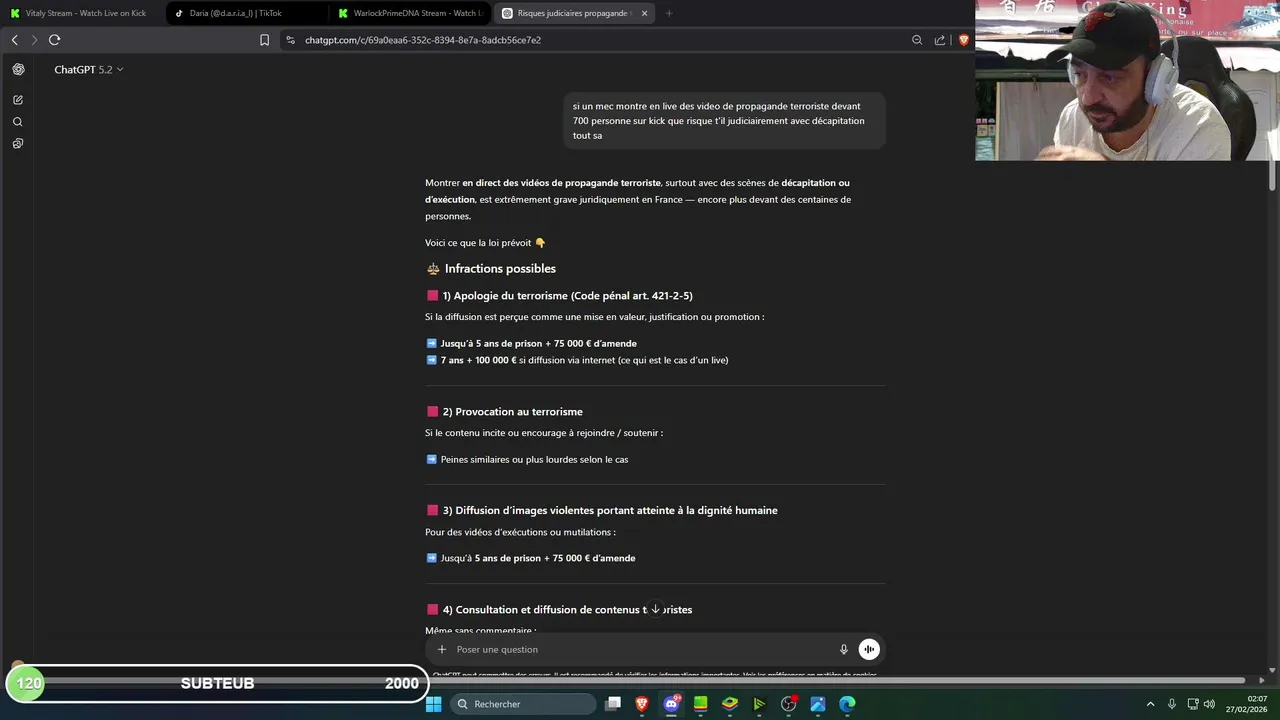Viewport: 1280px width, 720px height.
Task: Open the green arrow app in taskbar
Action: click(x=759, y=704)
